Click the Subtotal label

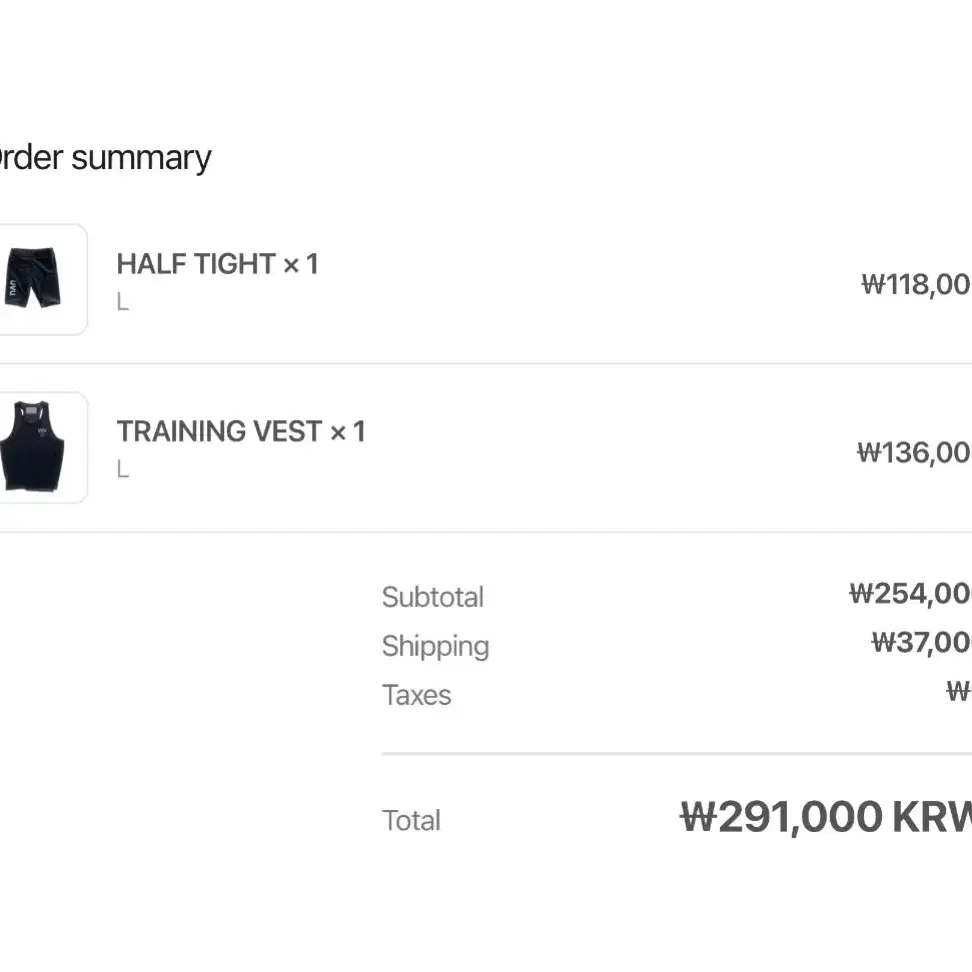(433, 597)
